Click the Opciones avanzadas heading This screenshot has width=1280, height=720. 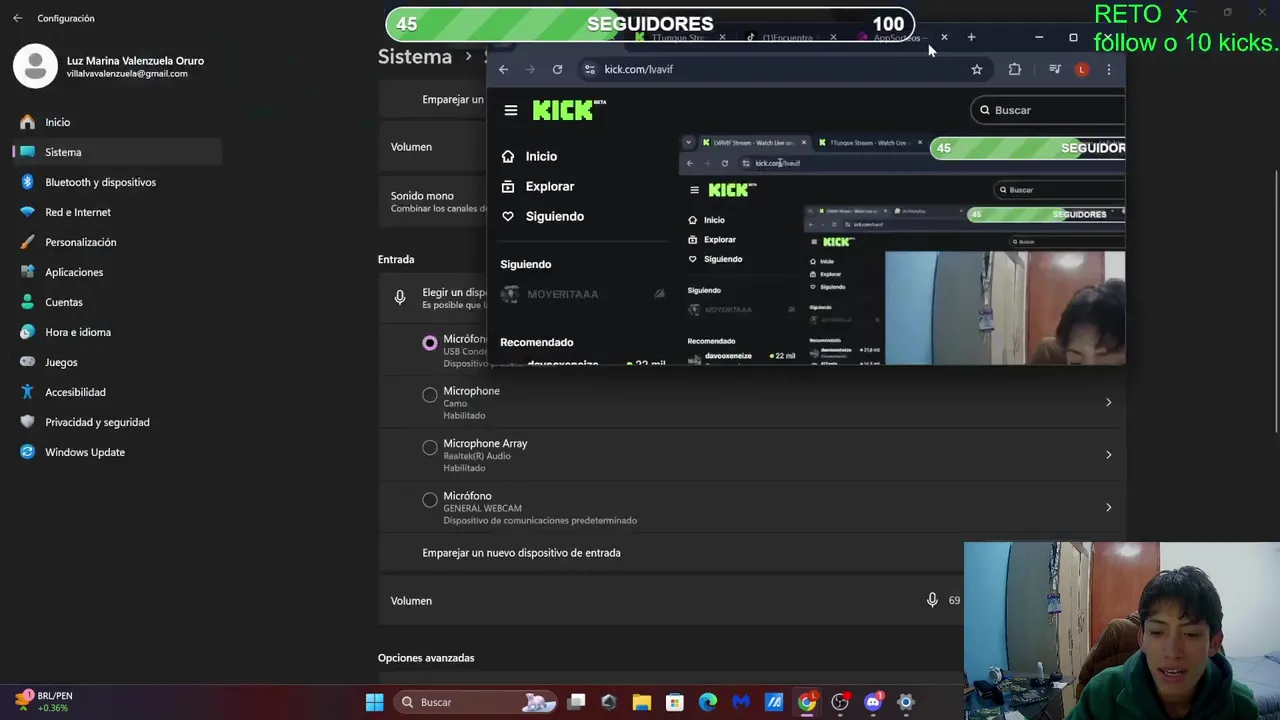[x=426, y=658]
